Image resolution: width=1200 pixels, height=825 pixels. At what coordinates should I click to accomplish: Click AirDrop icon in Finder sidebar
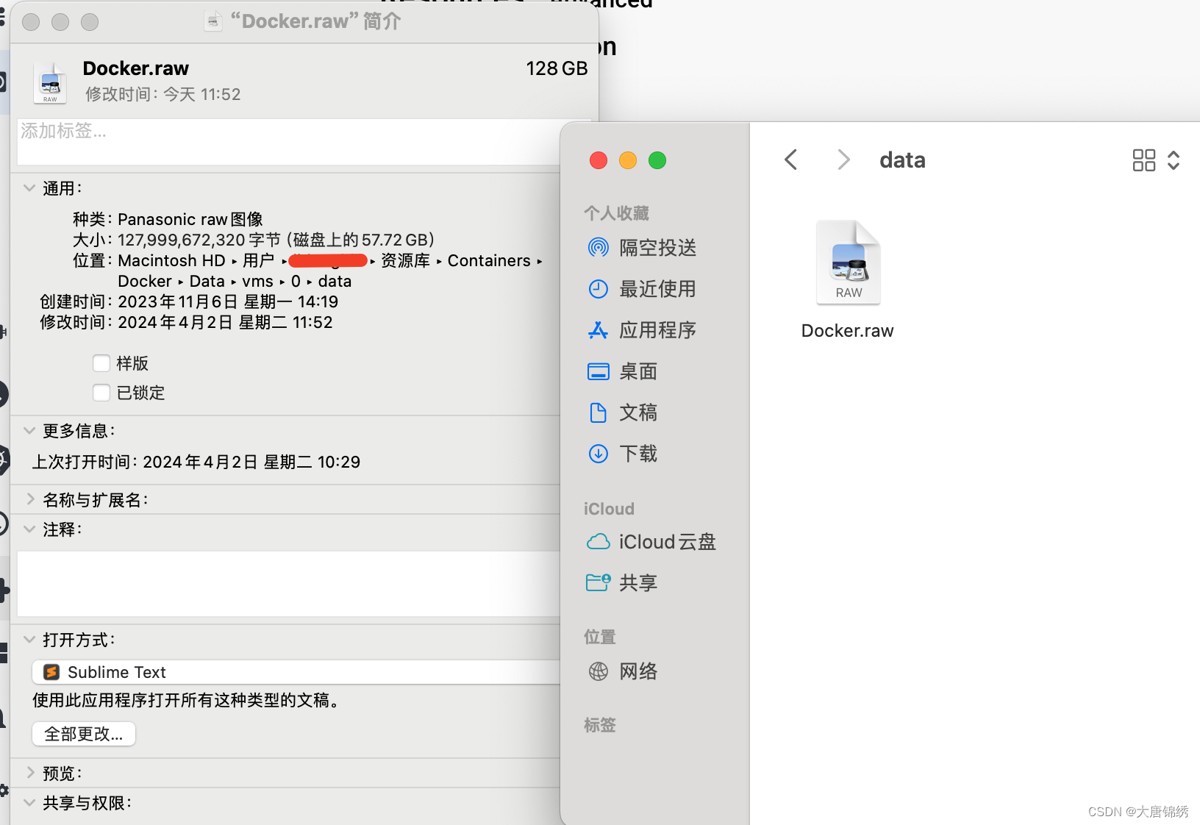point(598,248)
